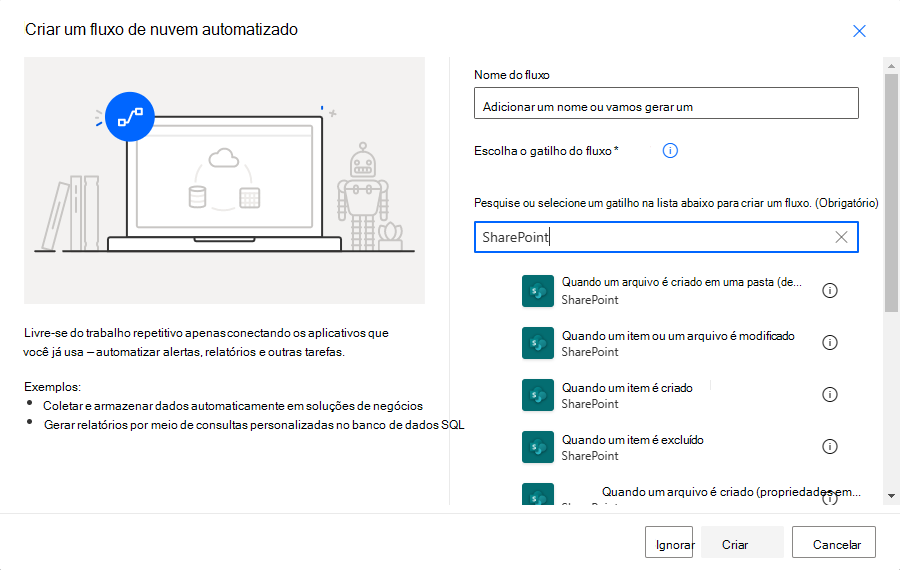Click the vertical scrollbar thumb
The width and height of the screenshot is (900, 571).
891,193
